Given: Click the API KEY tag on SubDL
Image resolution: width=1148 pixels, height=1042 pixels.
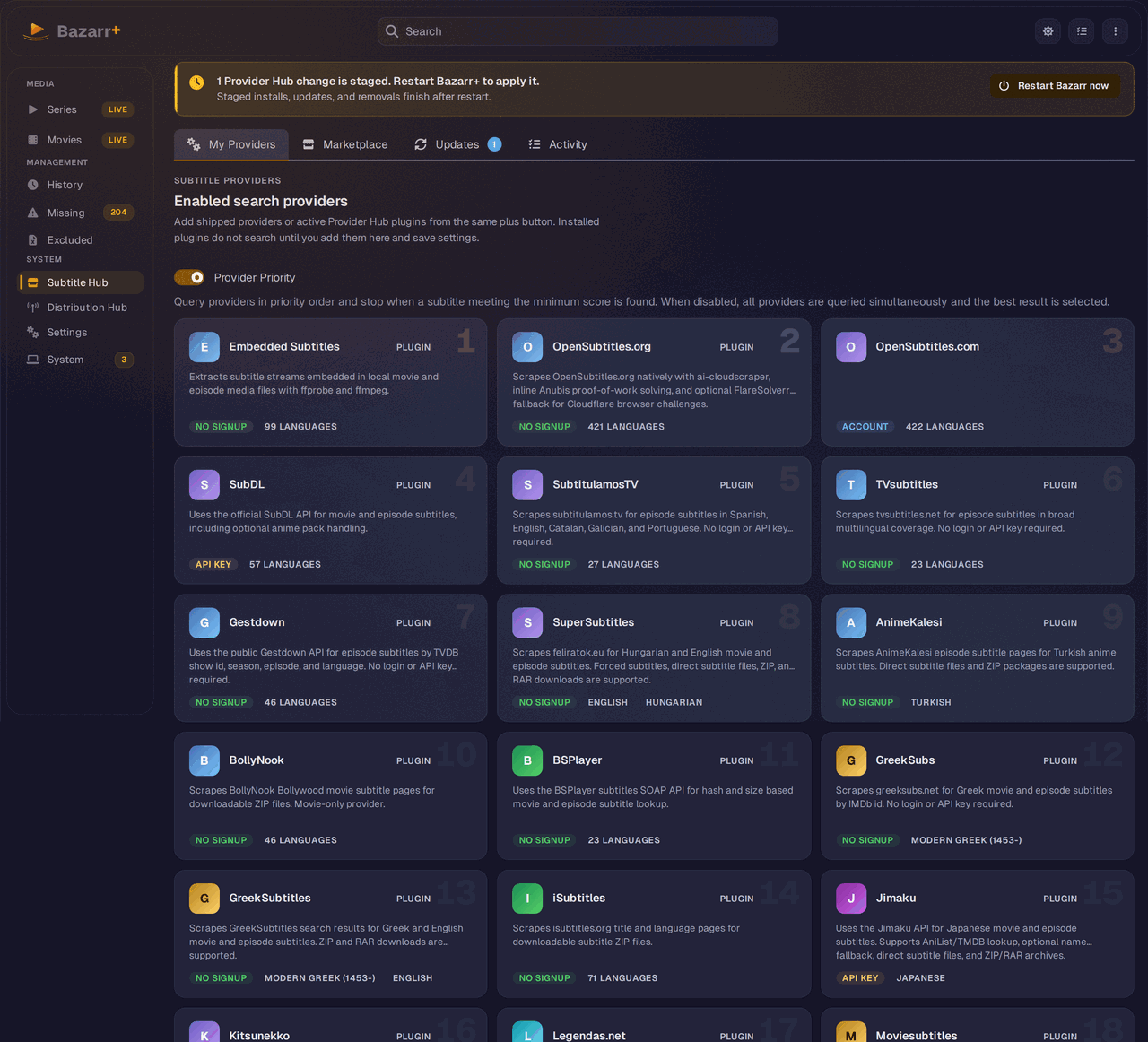Looking at the screenshot, I should (213, 565).
